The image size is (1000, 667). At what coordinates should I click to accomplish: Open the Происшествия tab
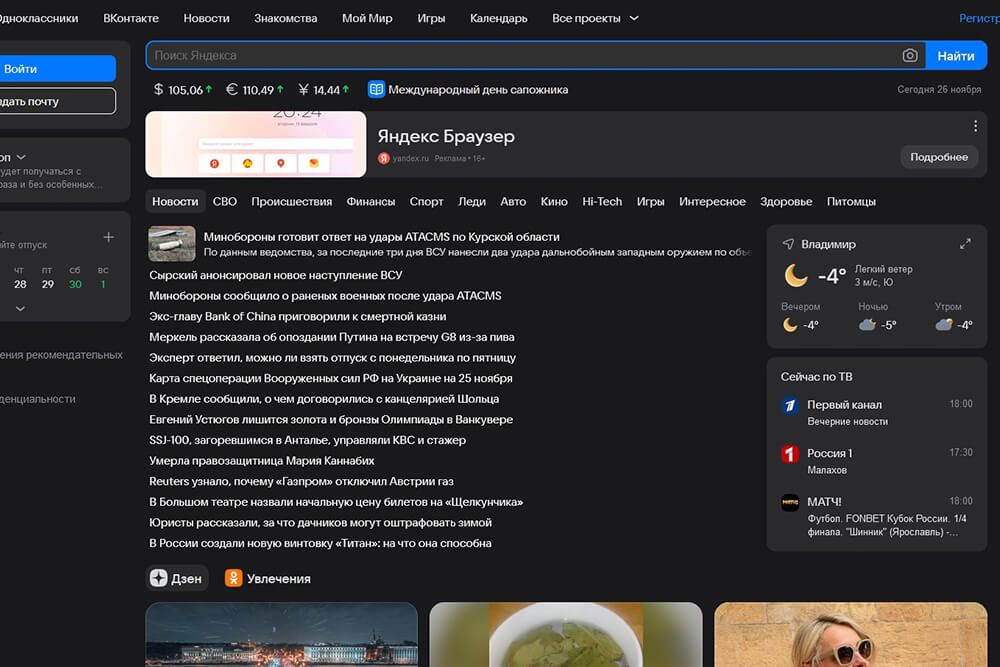click(x=291, y=202)
